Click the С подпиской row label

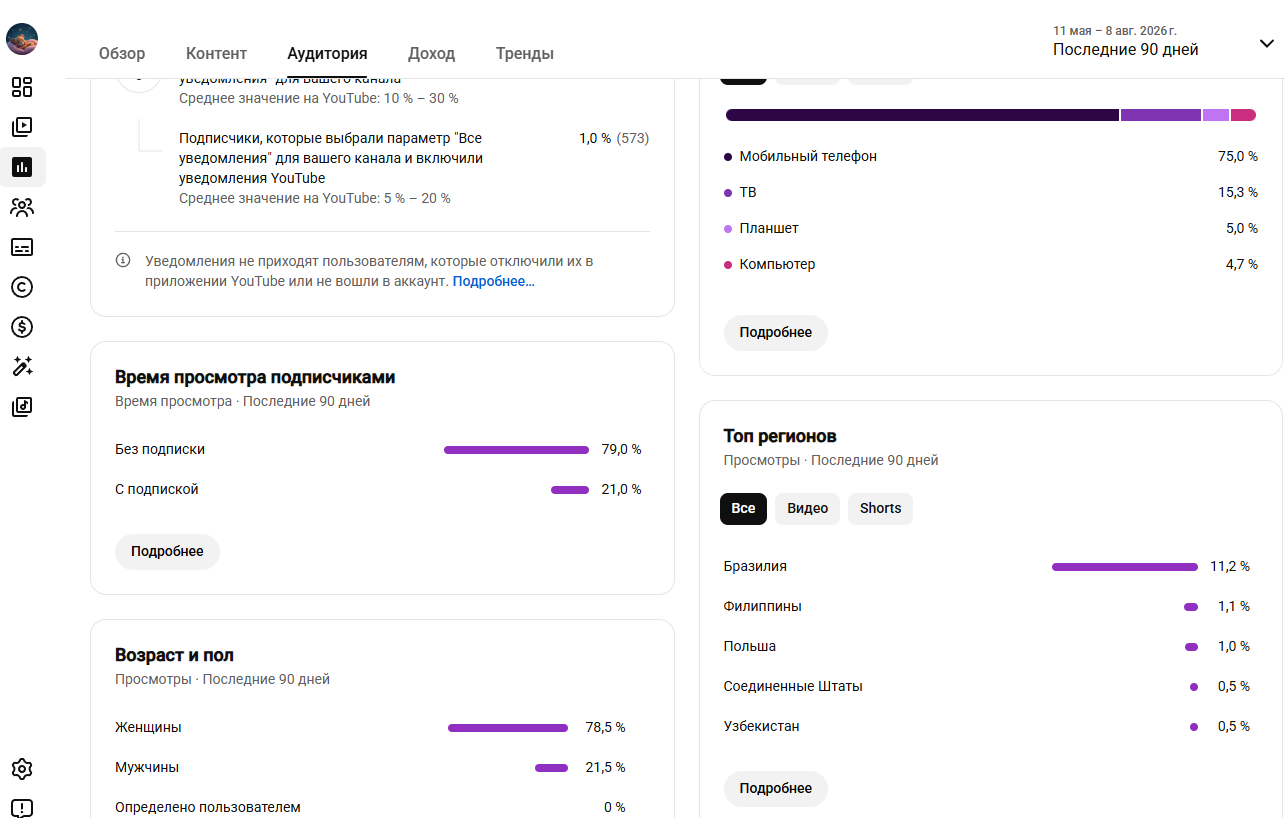click(x=157, y=489)
